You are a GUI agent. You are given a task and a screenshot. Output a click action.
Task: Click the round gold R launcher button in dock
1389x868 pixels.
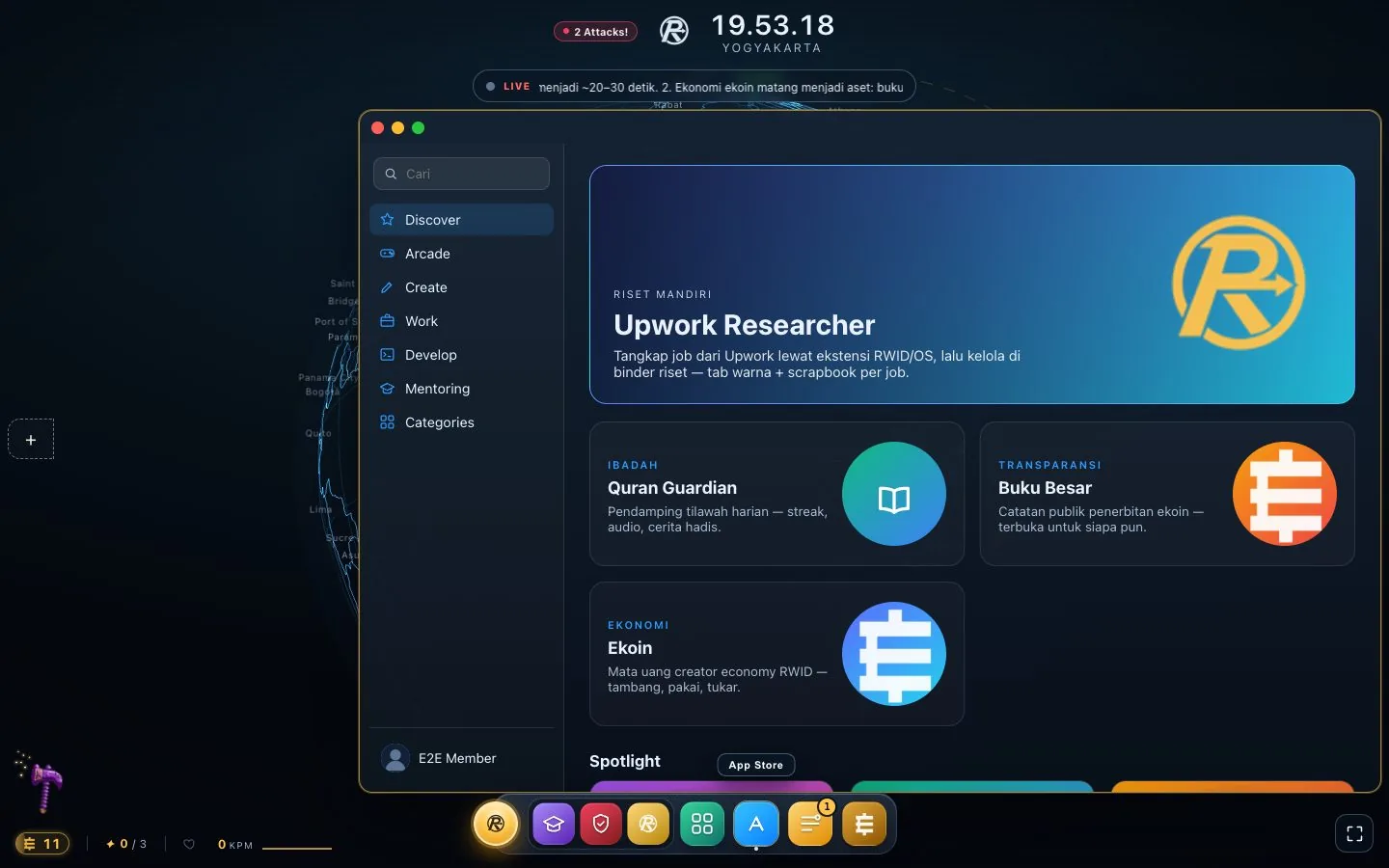tap(496, 824)
